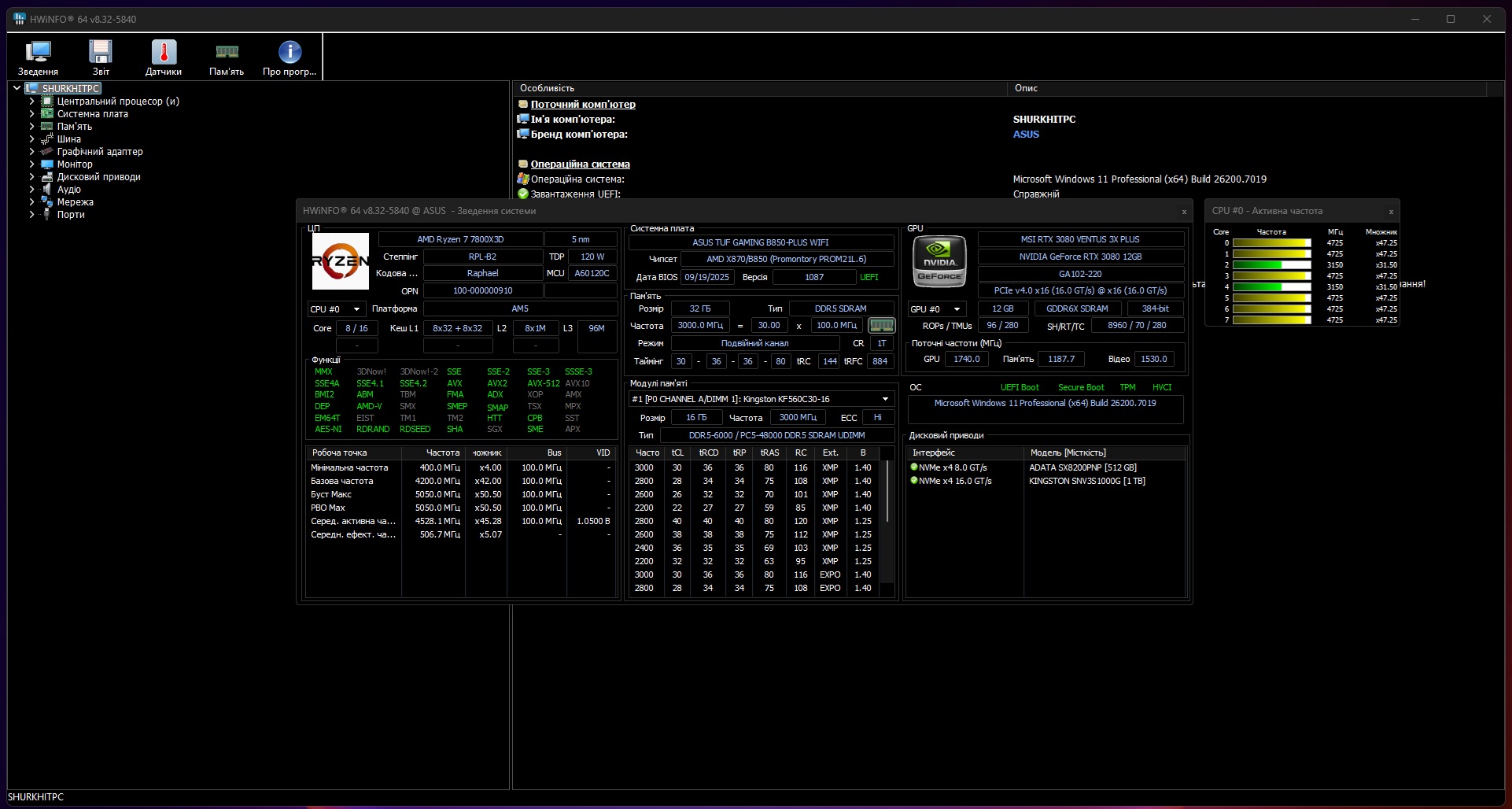Click the Core 2 frequency bar
Viewport: 1512px width, 809px height.
[1271, 265]
